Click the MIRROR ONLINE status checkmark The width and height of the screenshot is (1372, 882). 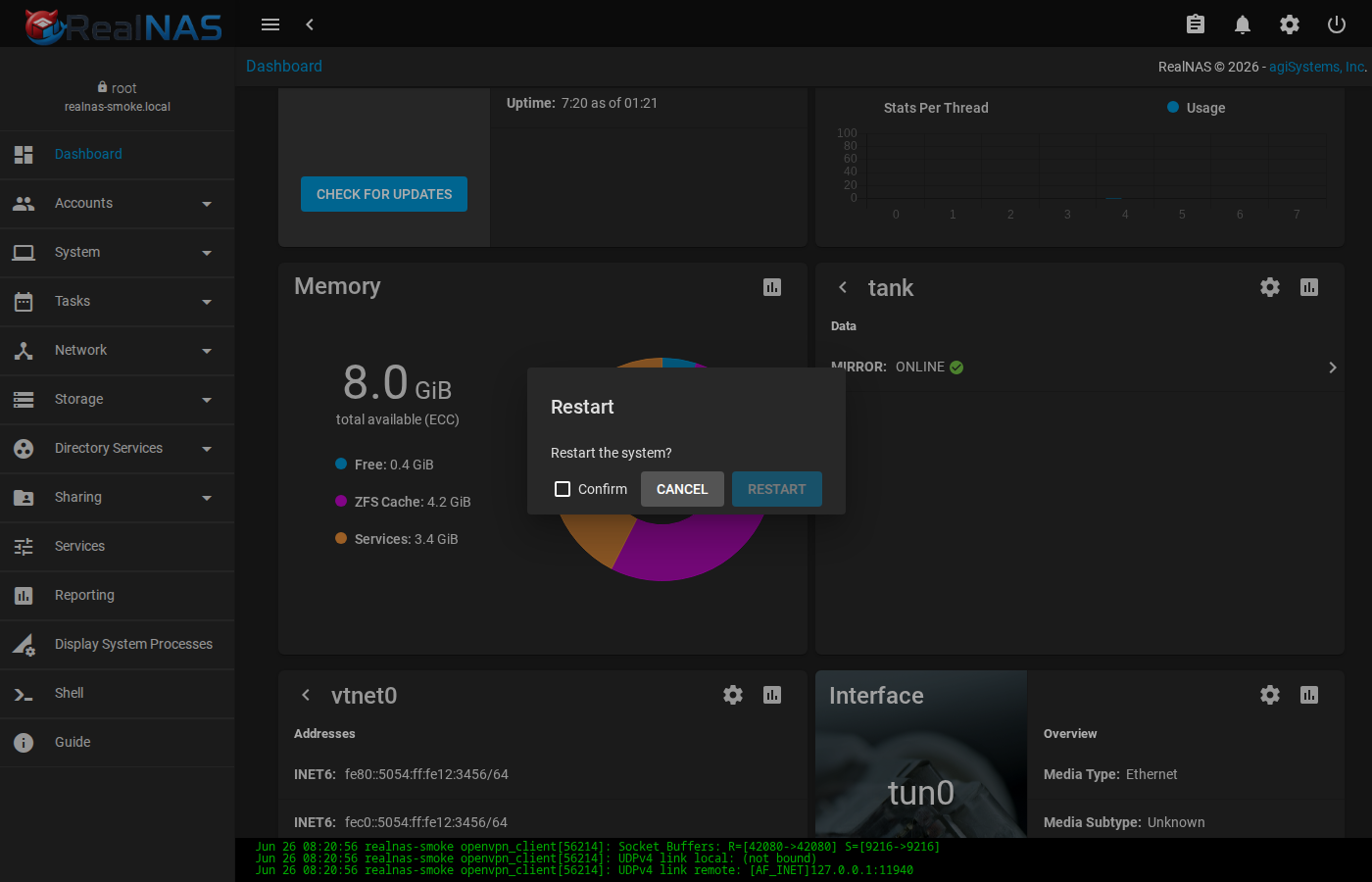(x=956, y=367)
